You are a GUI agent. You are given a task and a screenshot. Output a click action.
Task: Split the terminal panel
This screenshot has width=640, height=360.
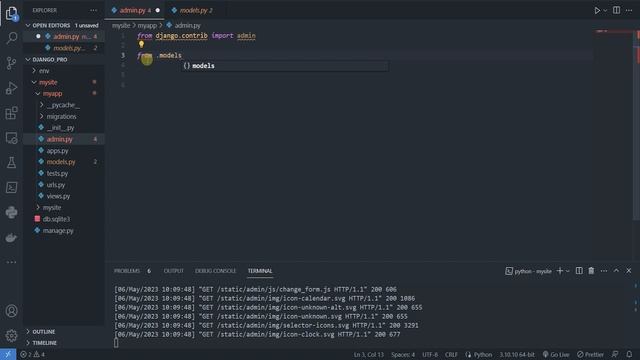point(579,271)
